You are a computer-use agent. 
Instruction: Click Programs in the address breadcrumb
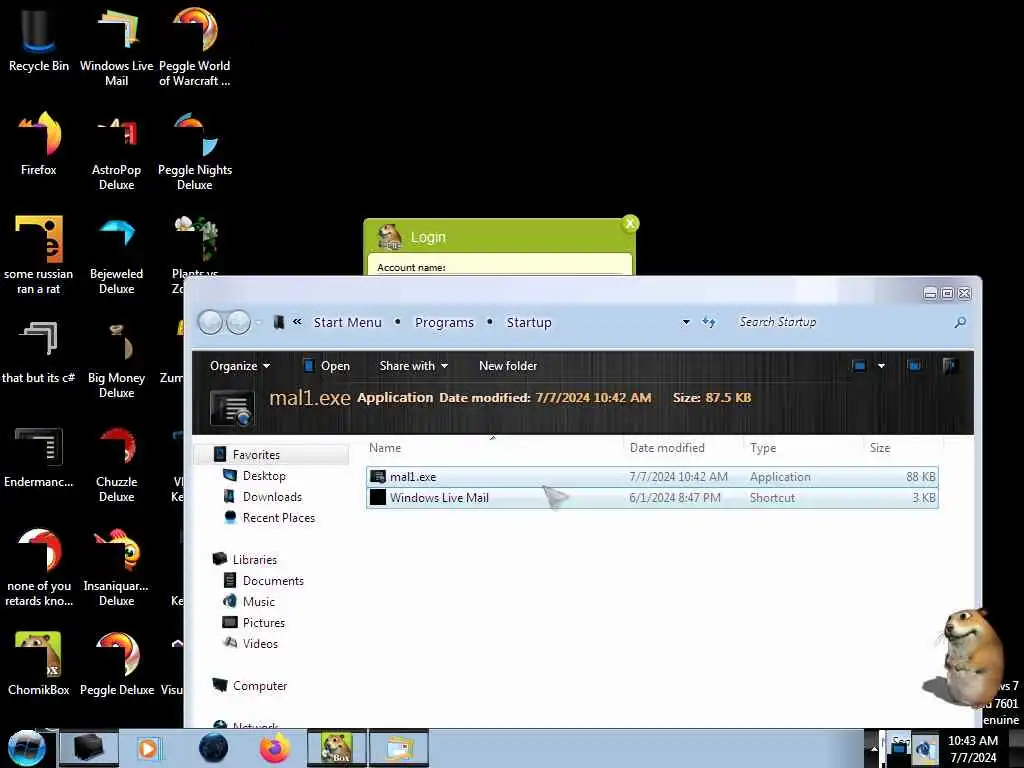point(444,323)
